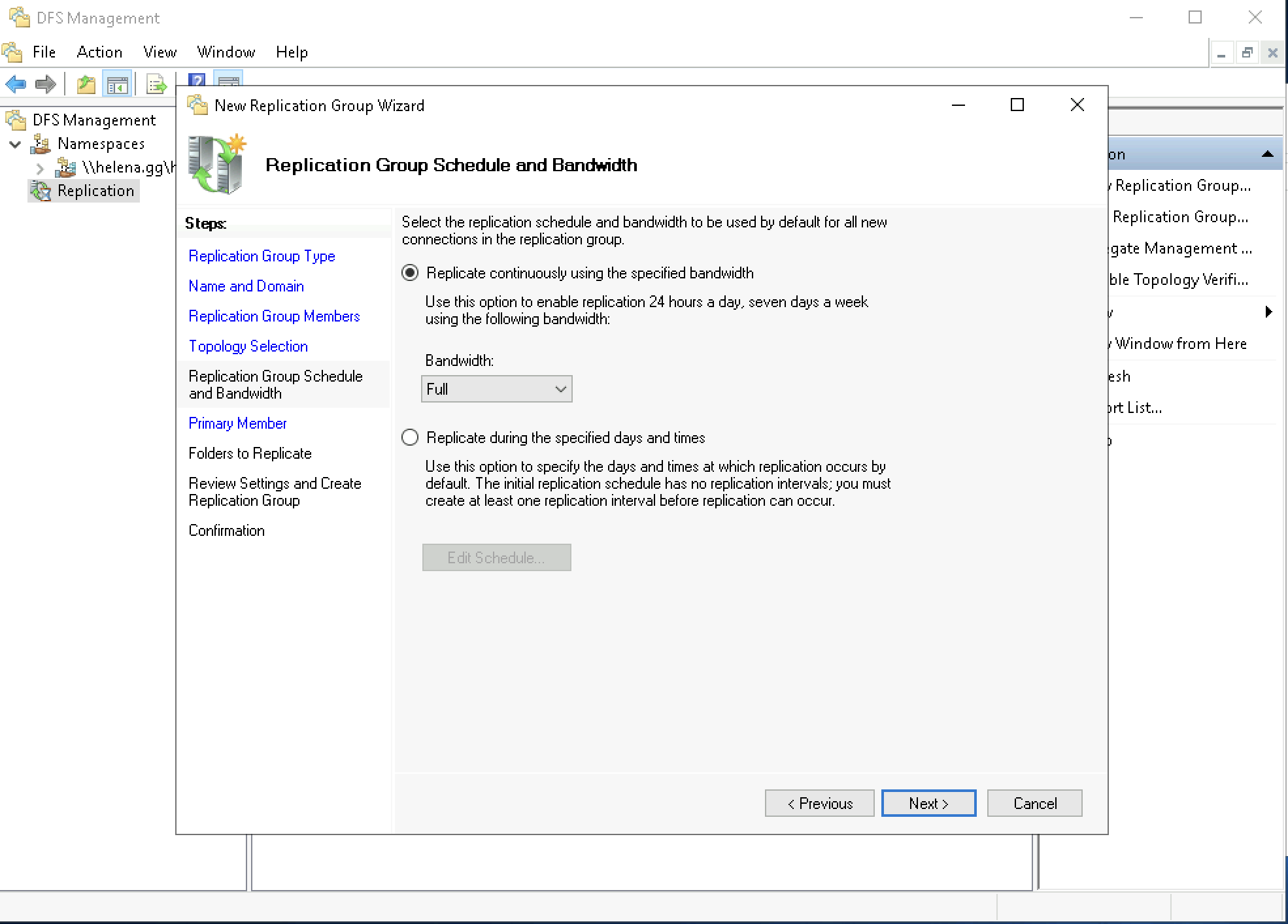Image resolution: width=1288 pixels, height=924 pixels.
Task: Select the Replication node icon in tree
Action: 41,191
